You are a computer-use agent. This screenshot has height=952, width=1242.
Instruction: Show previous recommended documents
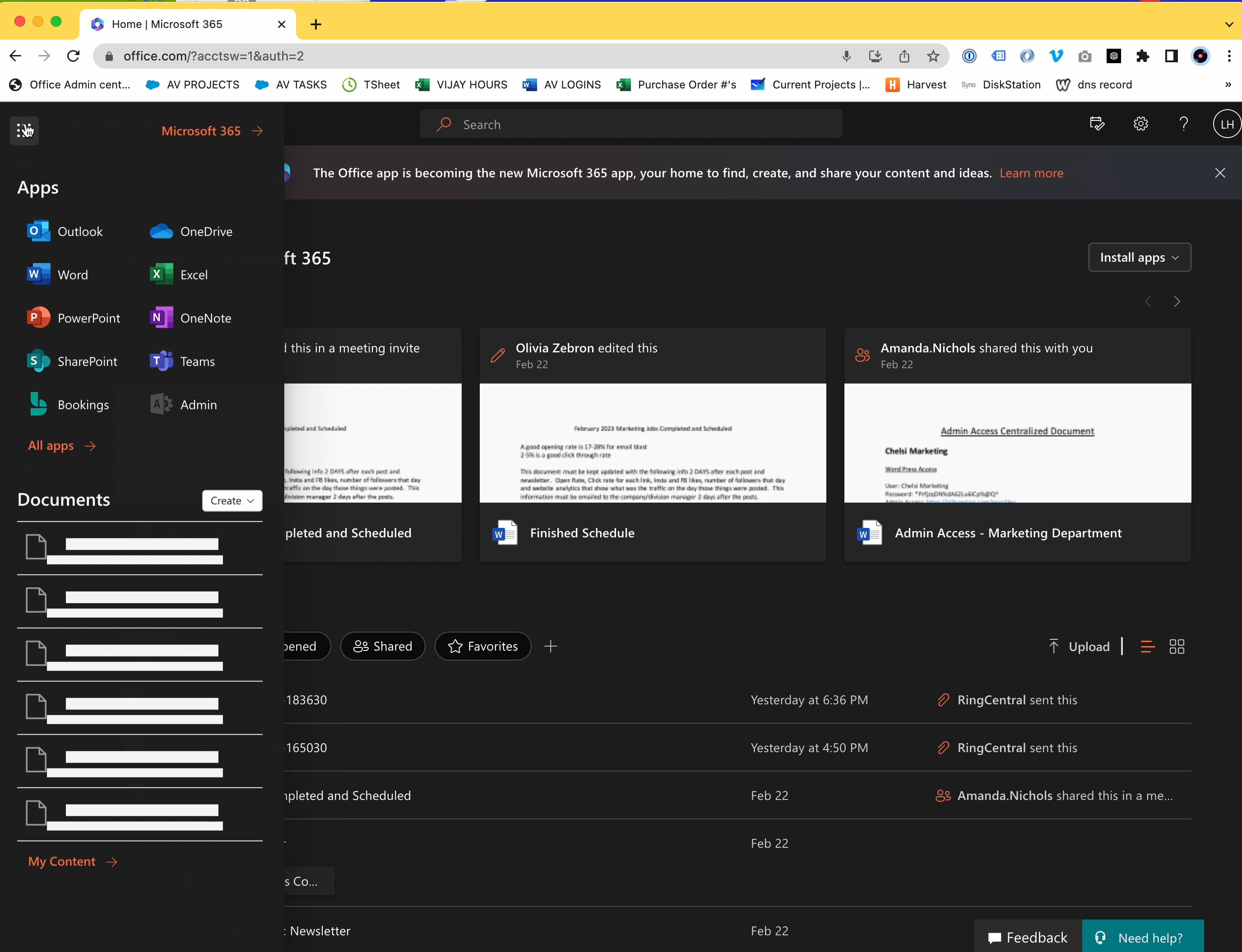[x=1148, y=301]
